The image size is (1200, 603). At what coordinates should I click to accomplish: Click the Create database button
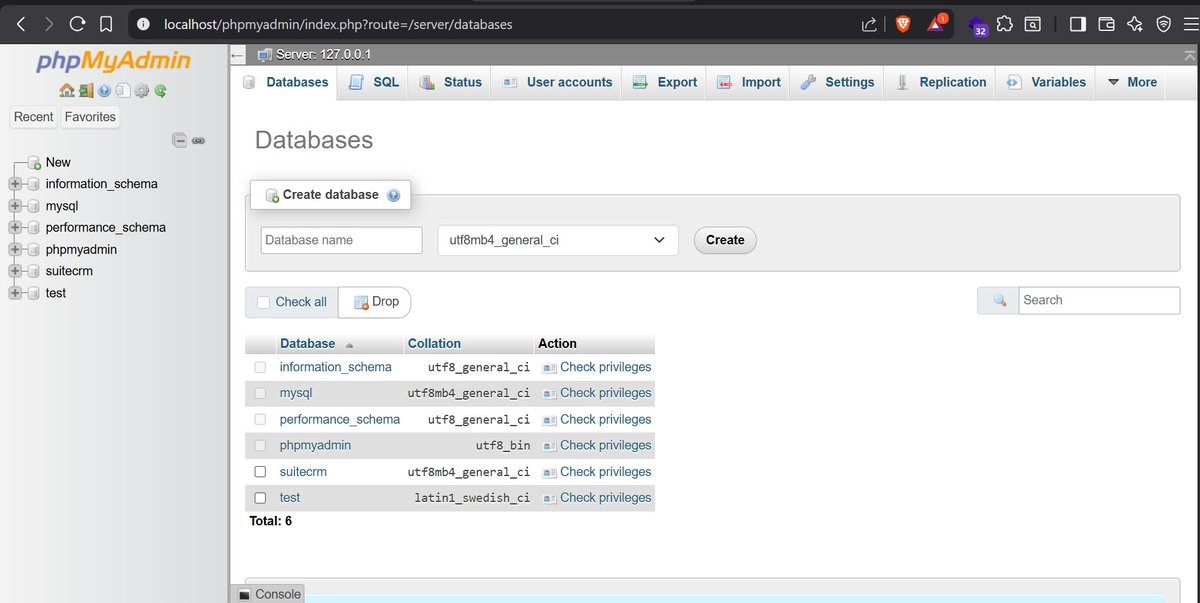pyautogui.click(x=725, y=240)
